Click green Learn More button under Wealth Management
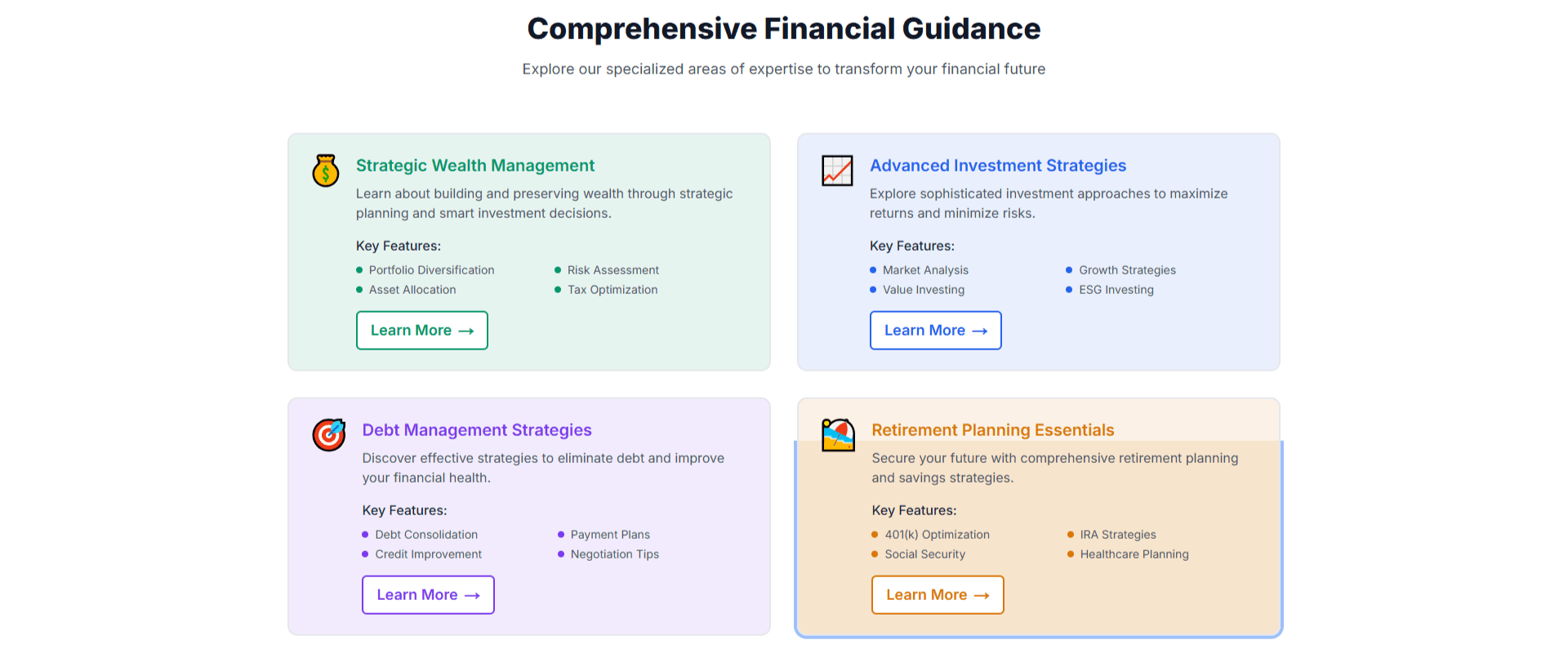 pyautogui.click(x=421, y=331)
